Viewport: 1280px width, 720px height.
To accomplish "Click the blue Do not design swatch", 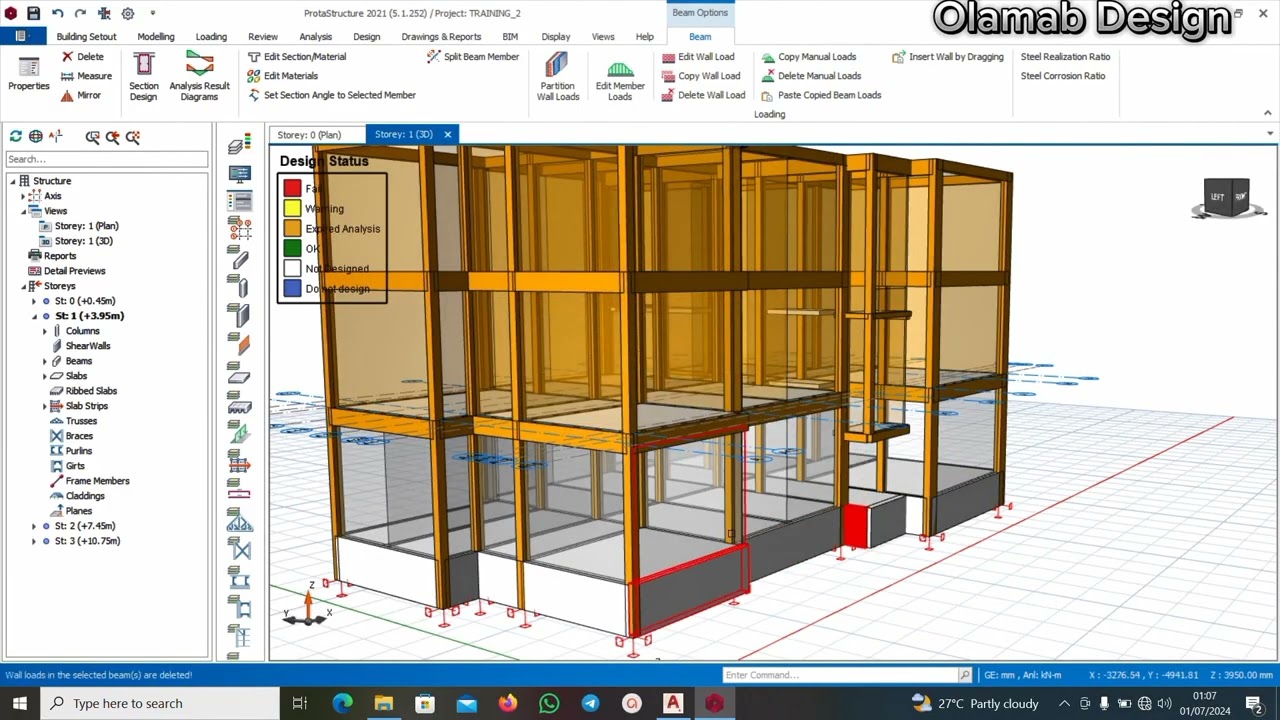I will click(x=292, y=288).
